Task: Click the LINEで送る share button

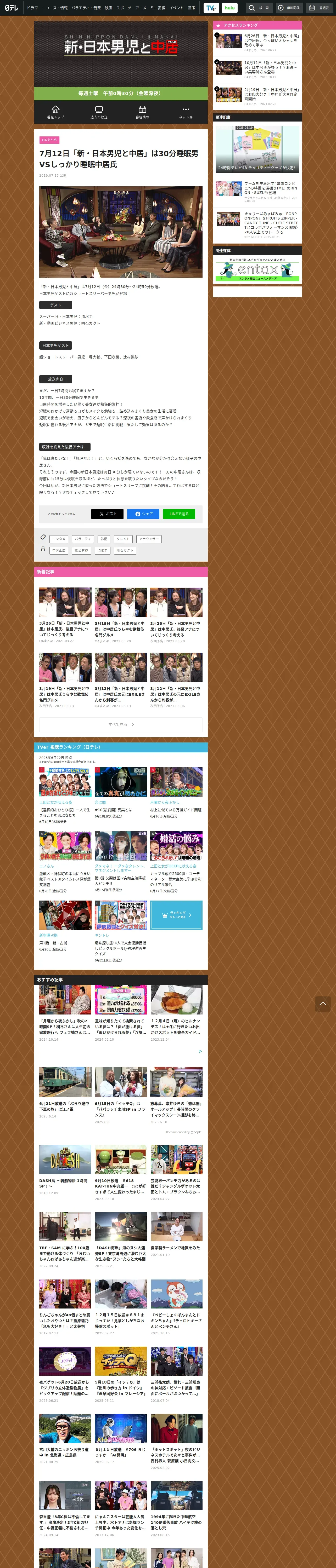Action: pos(179,514)
